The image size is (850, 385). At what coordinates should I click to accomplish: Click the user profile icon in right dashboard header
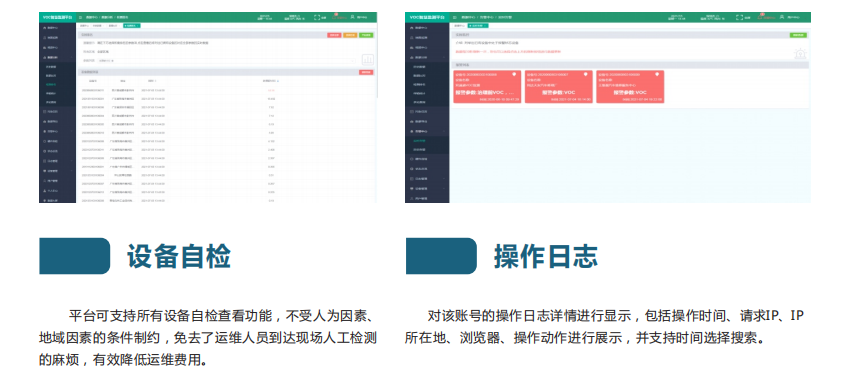tap(781, 17)
